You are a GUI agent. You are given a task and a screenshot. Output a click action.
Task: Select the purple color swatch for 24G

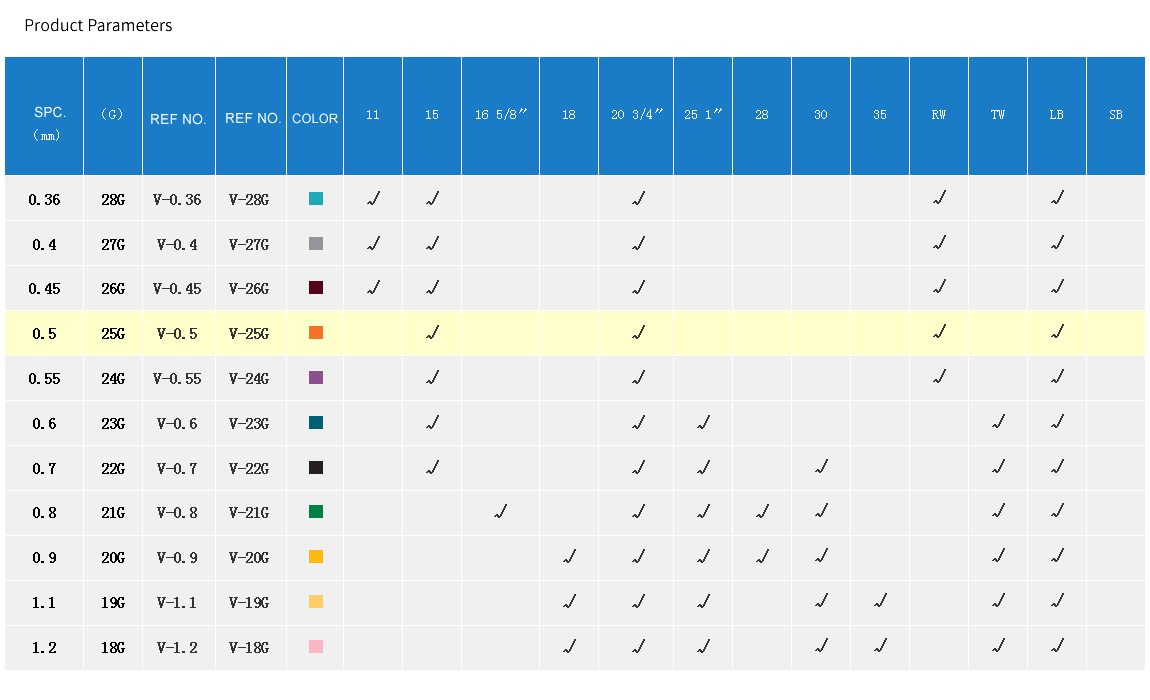[316, 378]
